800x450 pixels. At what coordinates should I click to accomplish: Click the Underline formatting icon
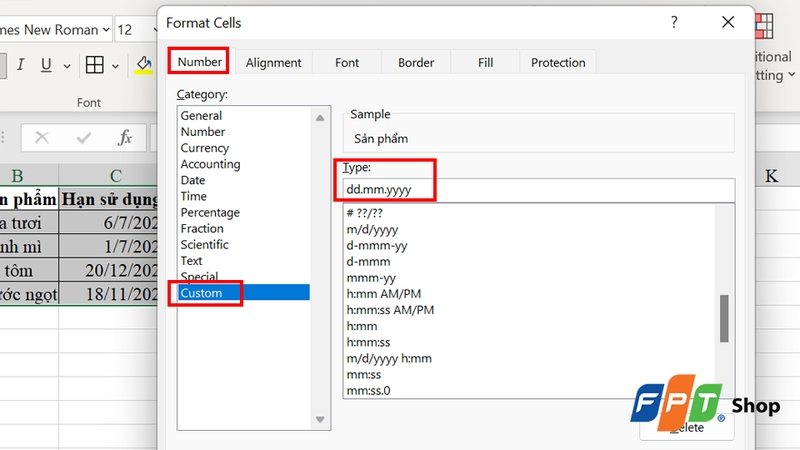click(46, 66)
